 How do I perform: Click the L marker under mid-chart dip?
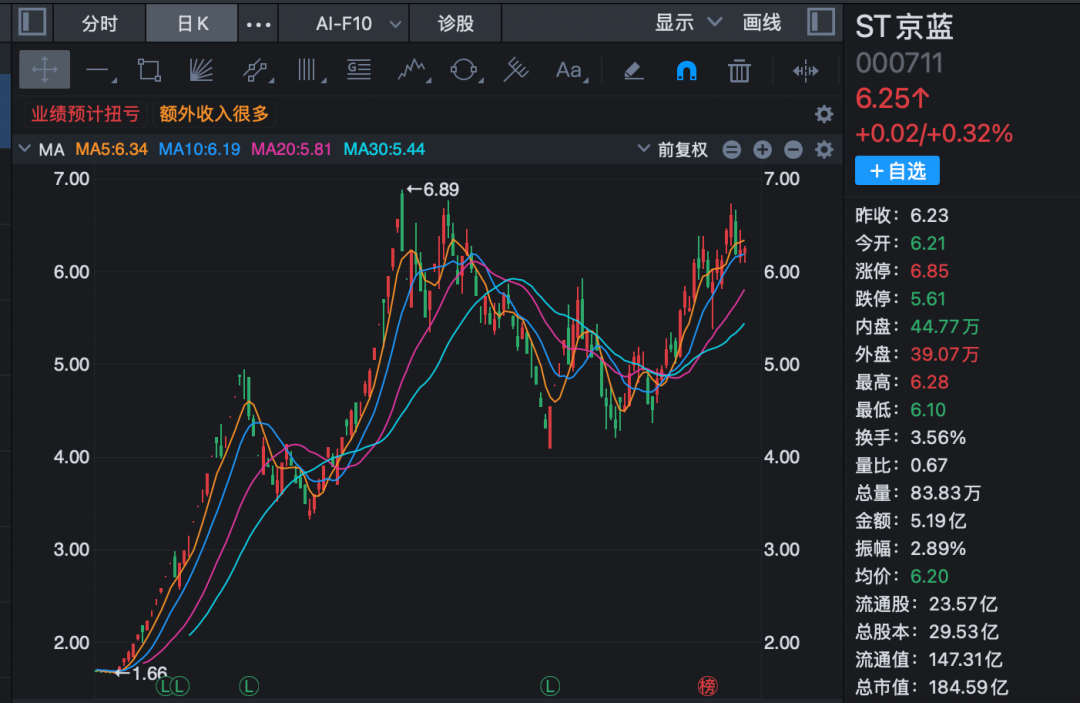click(550, 686)
